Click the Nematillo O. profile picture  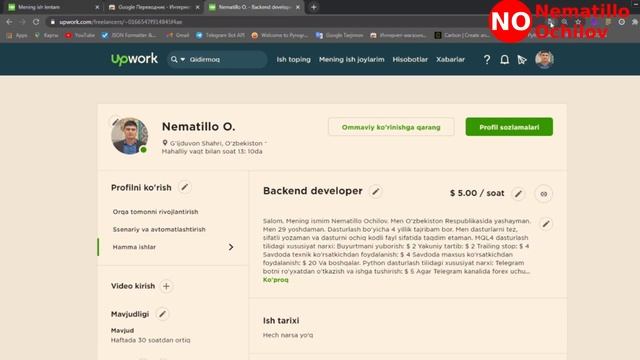point(130,136)
